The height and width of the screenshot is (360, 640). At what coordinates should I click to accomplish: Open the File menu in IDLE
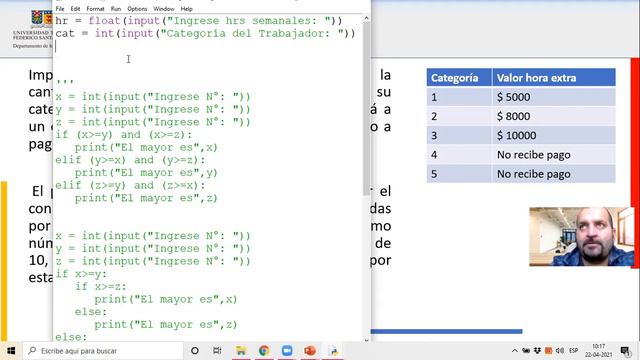click(60, 9)
